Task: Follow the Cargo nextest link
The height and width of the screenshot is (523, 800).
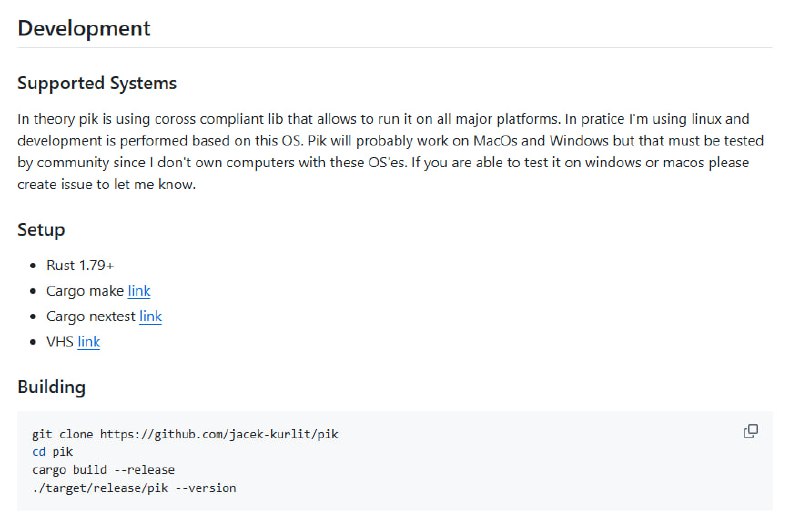Action: pos(150,316)
